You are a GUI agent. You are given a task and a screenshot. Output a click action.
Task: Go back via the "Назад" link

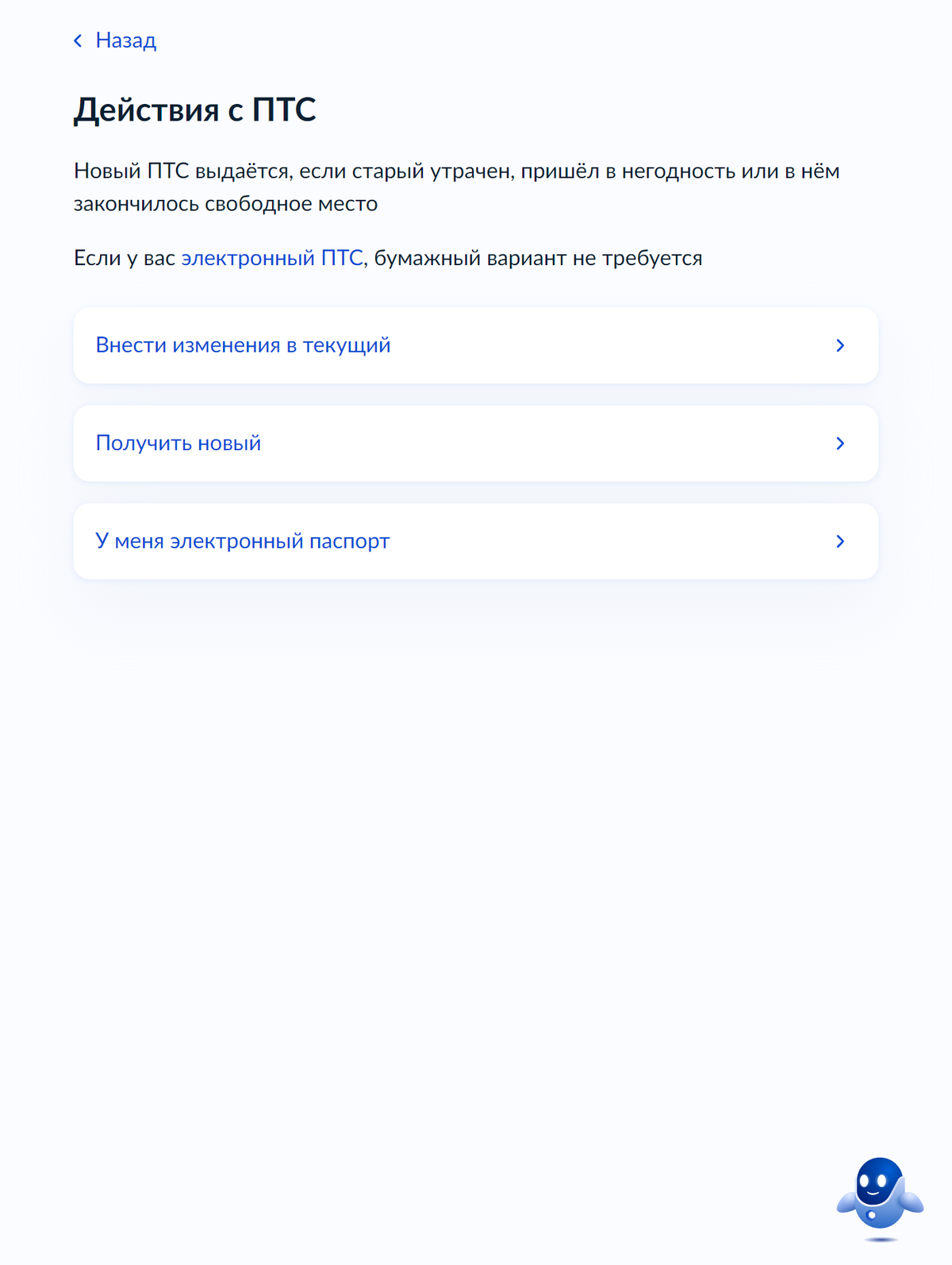pos(125,40)
